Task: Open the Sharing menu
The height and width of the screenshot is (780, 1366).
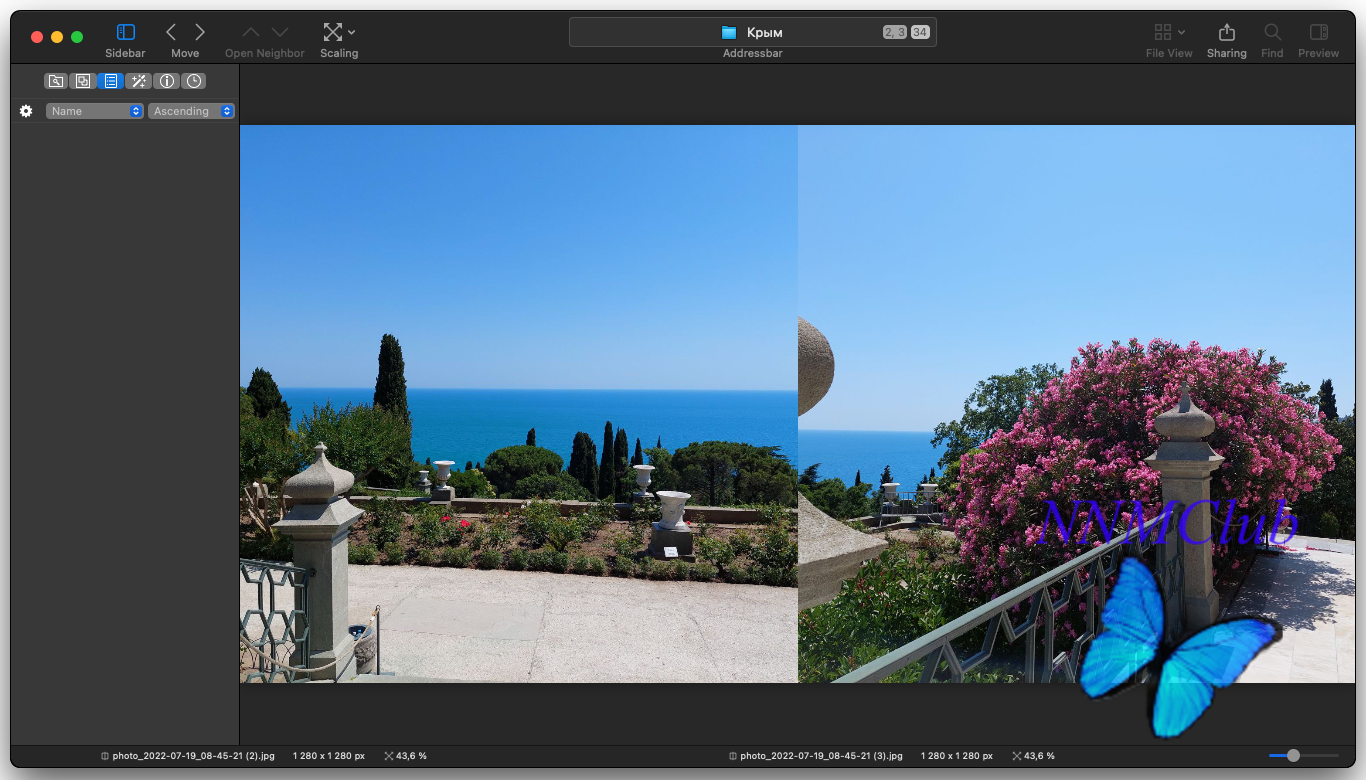Action: pyautogui.click(x=1227, y=32)
